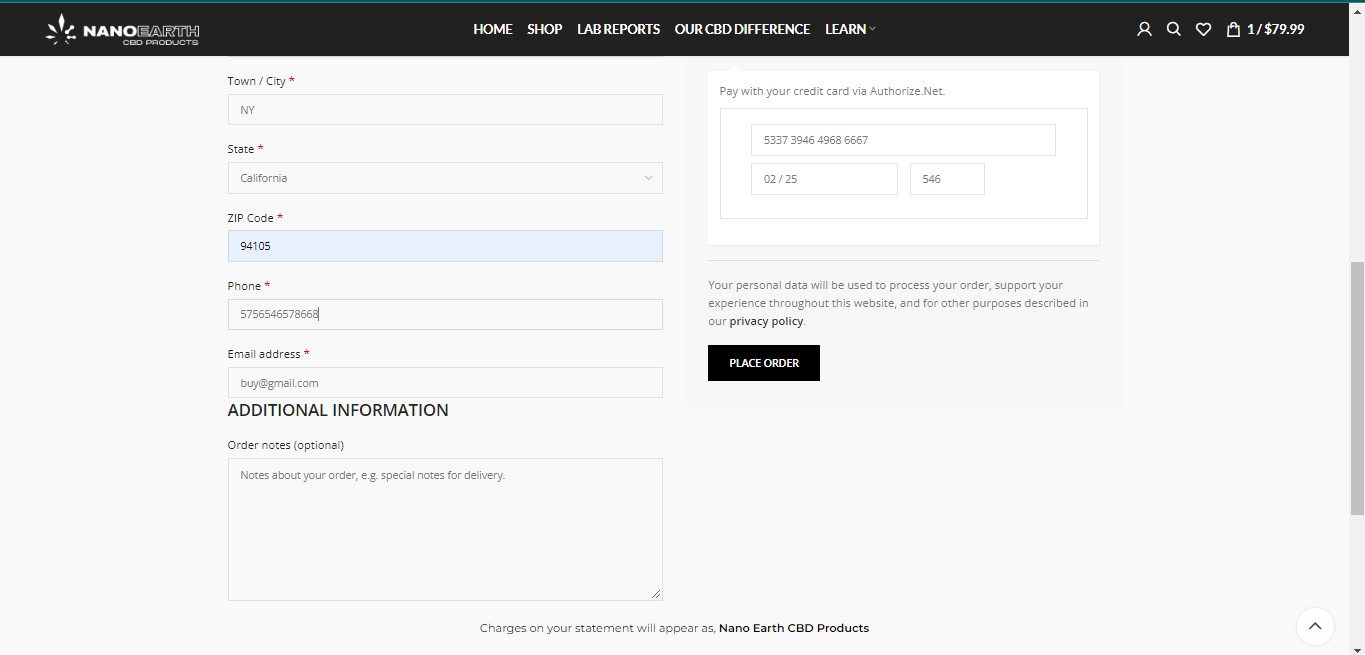The image size is (1365, 655).
Task: Select the Order notes text area
Action: tap(444, 529)
